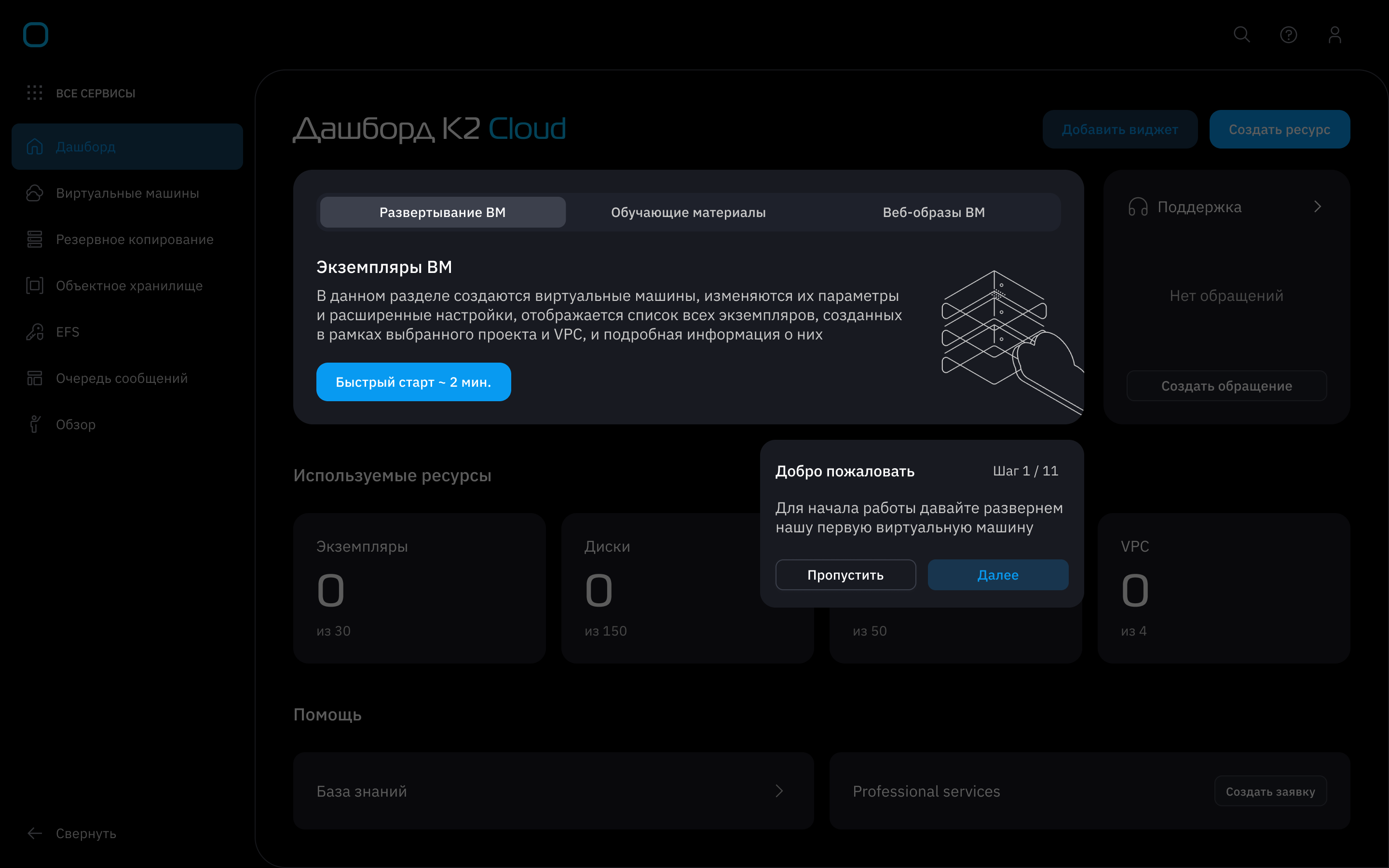Go to Виртуальные машины section

(127, 193)
